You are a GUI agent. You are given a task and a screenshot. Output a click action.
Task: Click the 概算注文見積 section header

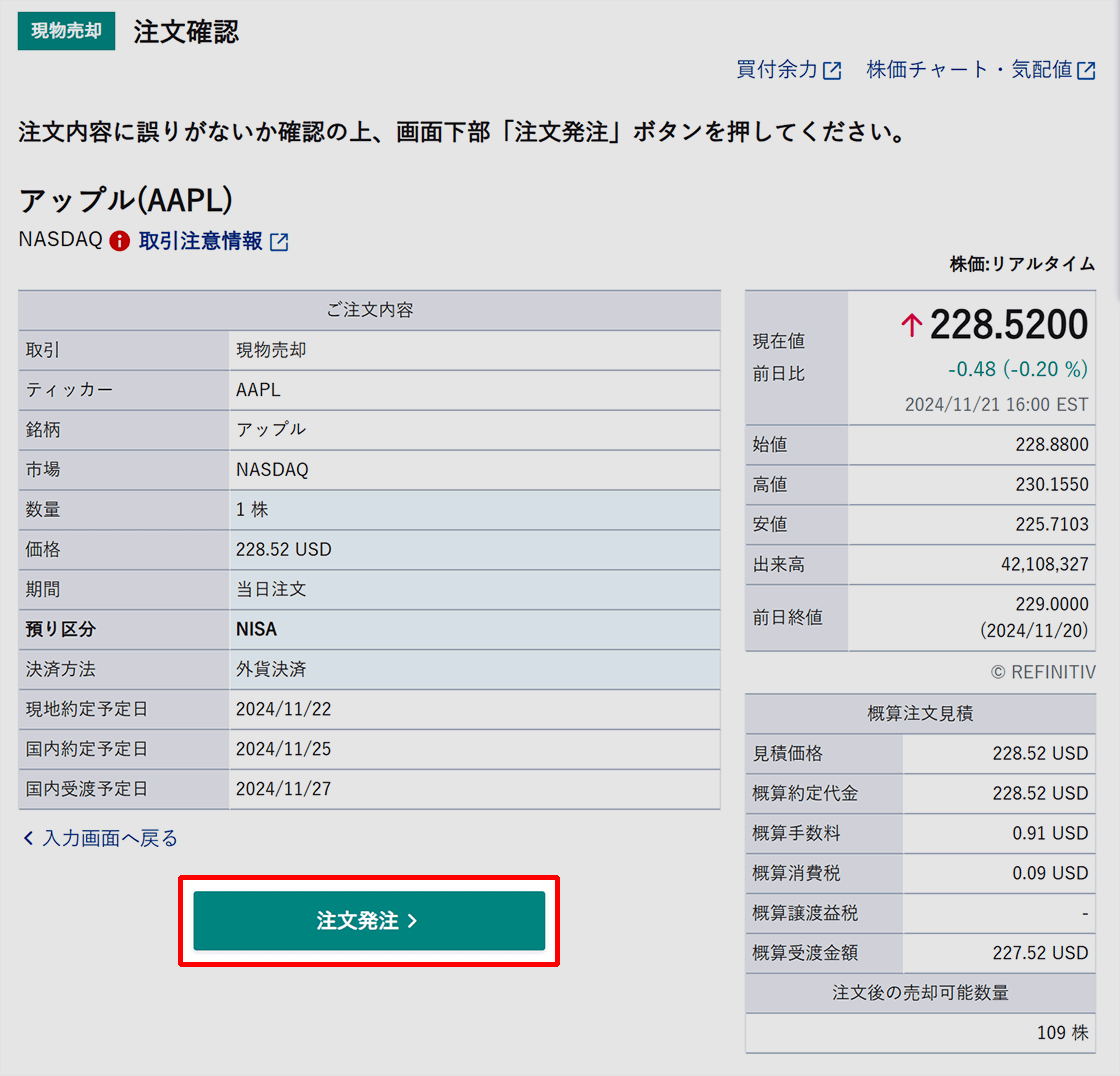coord(920,714)
